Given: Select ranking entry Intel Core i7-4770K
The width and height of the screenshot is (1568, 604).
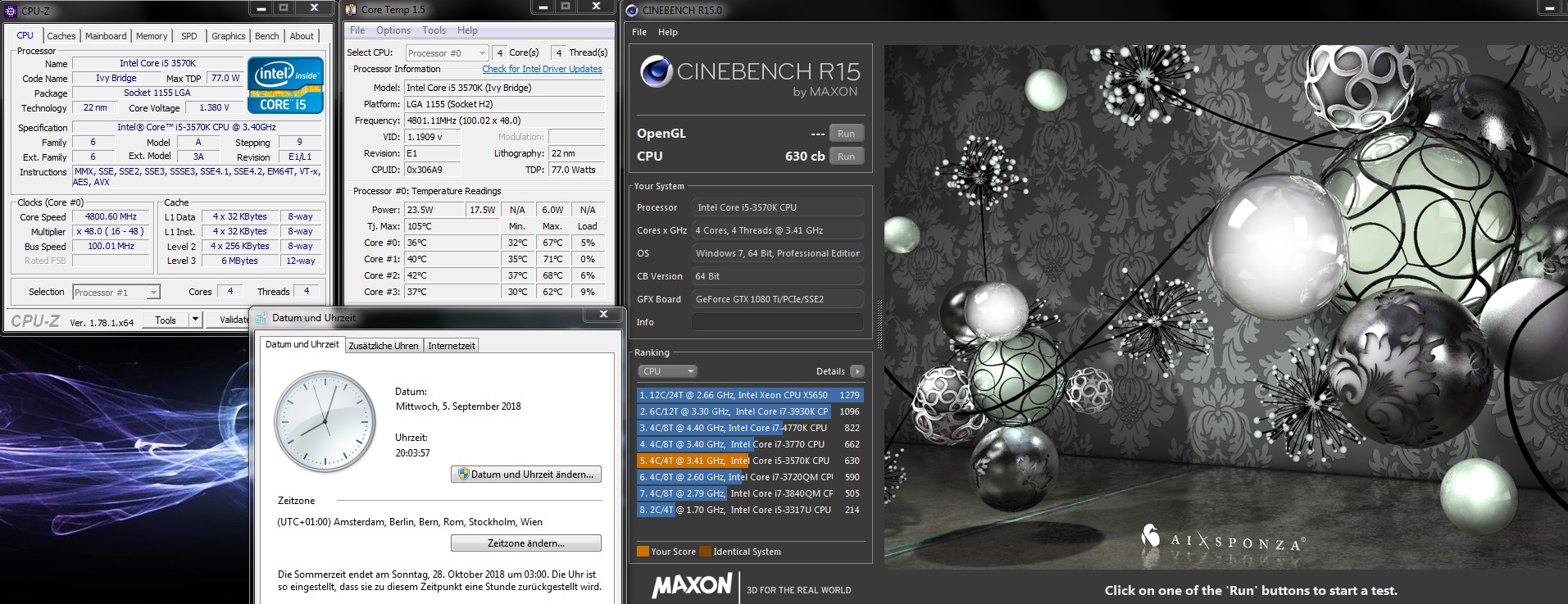Looking at the screenshot, I should coord(750,428).
